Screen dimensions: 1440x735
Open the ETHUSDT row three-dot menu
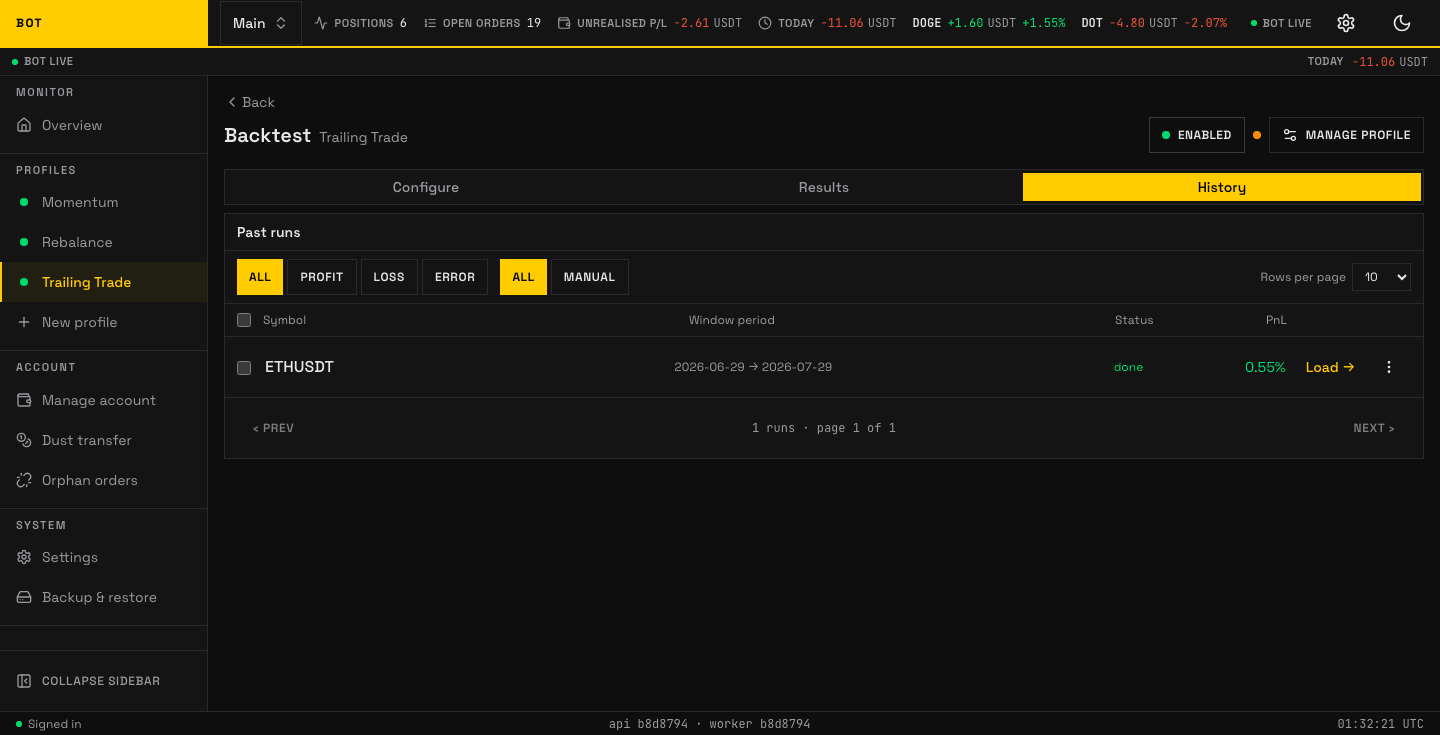pos(1388,367)
